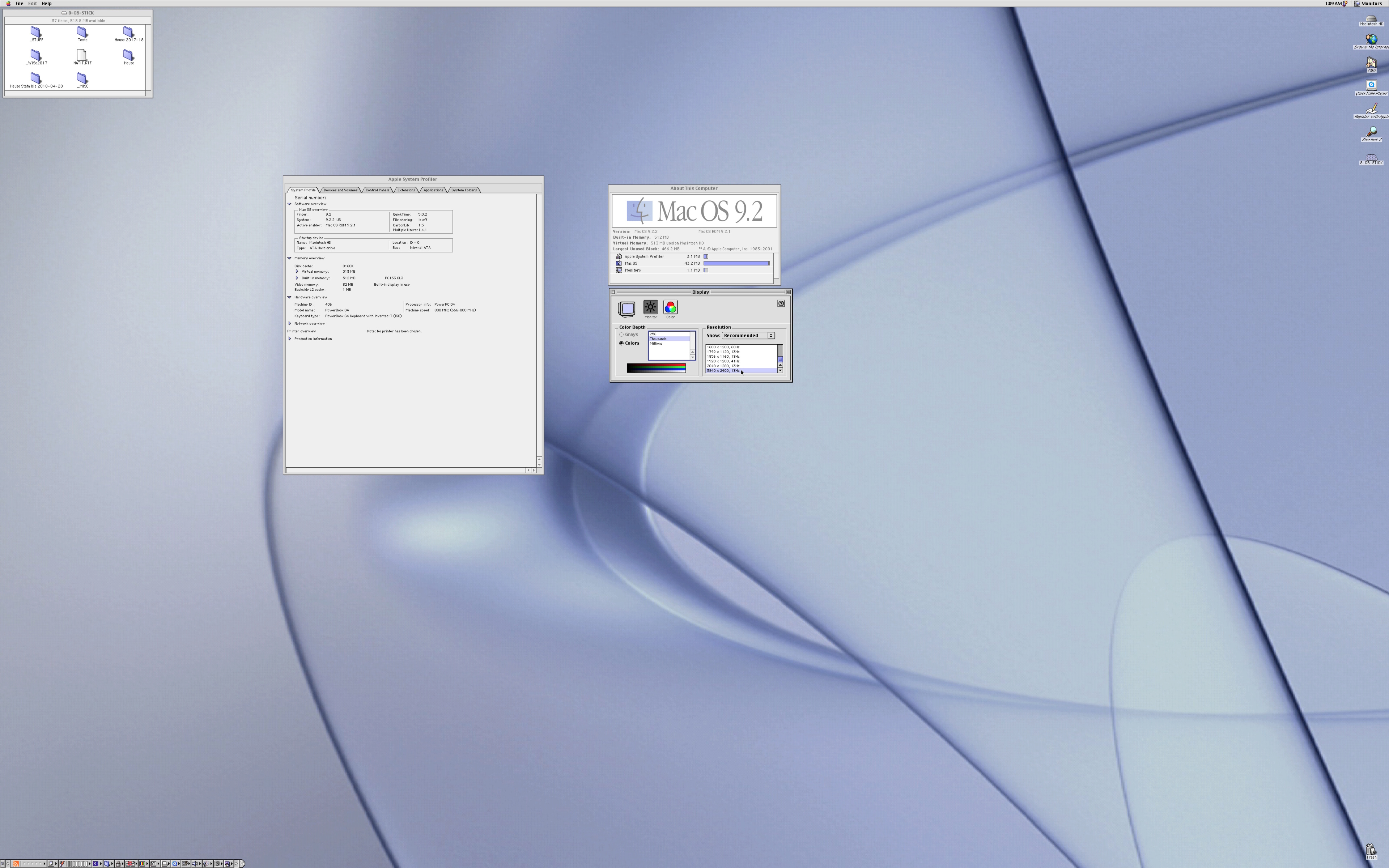Expand the Network overview triangle

pyautogui.click(x=290, y=324)
